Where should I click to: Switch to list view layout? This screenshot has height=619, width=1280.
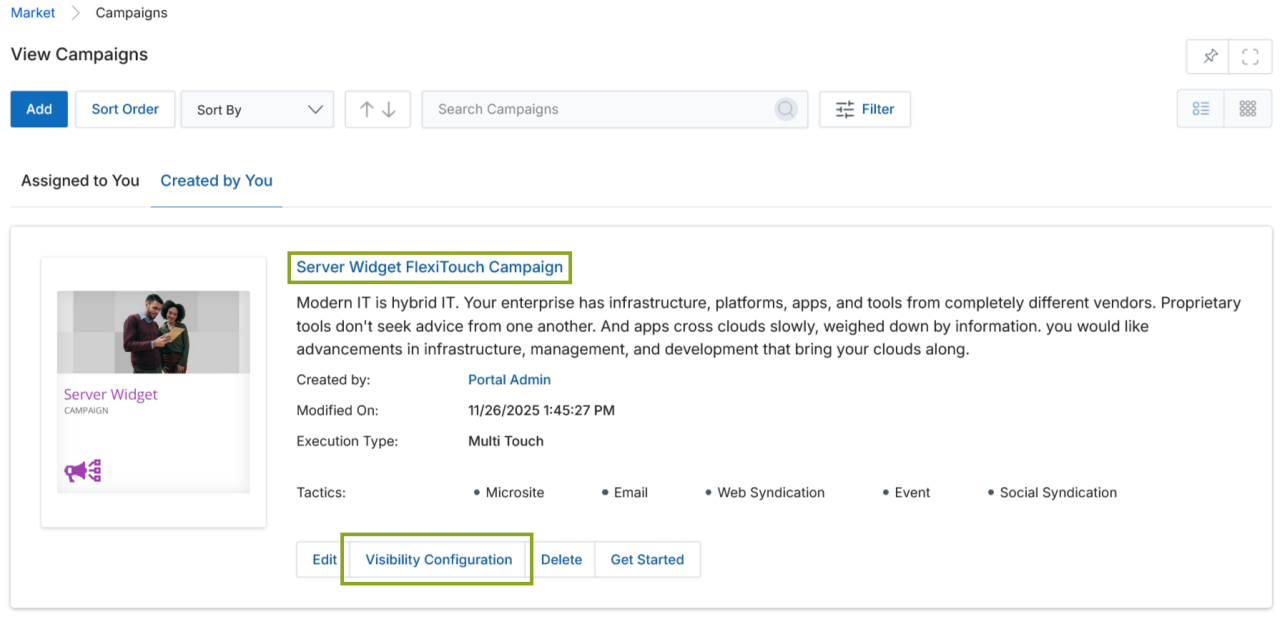[x=1201, y=109]
